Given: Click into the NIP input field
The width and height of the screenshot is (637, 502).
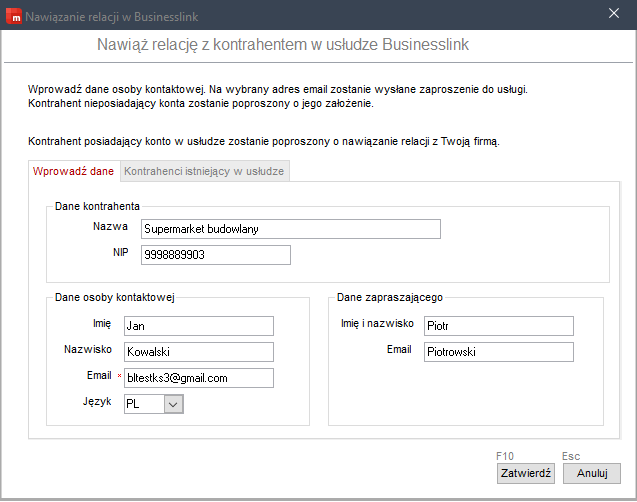Looking at the screenshot, I should 216,255.
